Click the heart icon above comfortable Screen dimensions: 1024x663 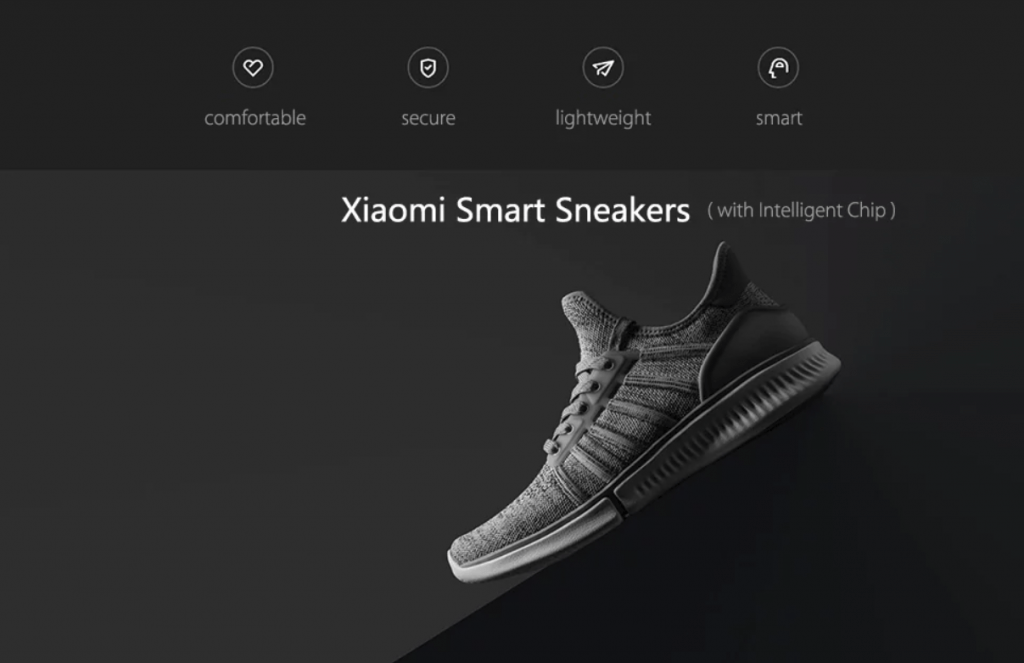click(x=253, y=67)
